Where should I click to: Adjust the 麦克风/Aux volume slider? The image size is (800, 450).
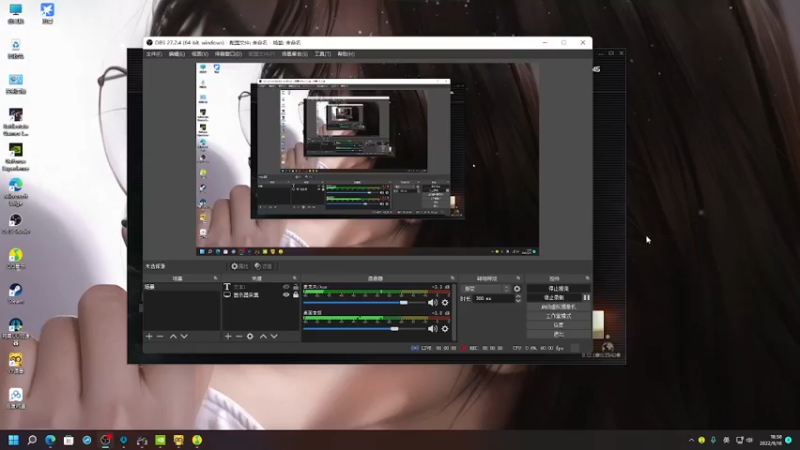coord(364,303)
